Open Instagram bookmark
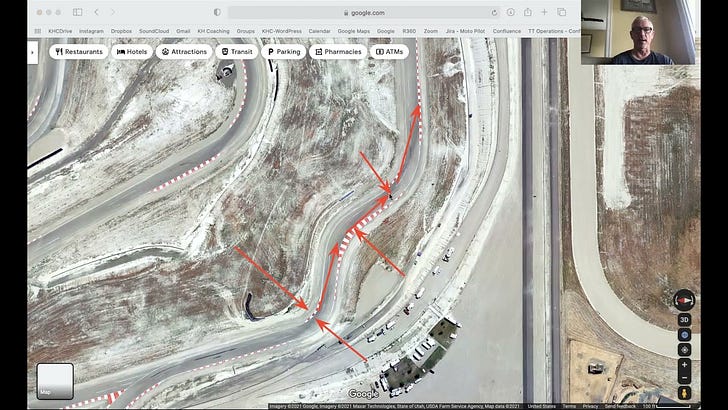Image resolution: width=728 pixels, height=410 pixels. 91,31
